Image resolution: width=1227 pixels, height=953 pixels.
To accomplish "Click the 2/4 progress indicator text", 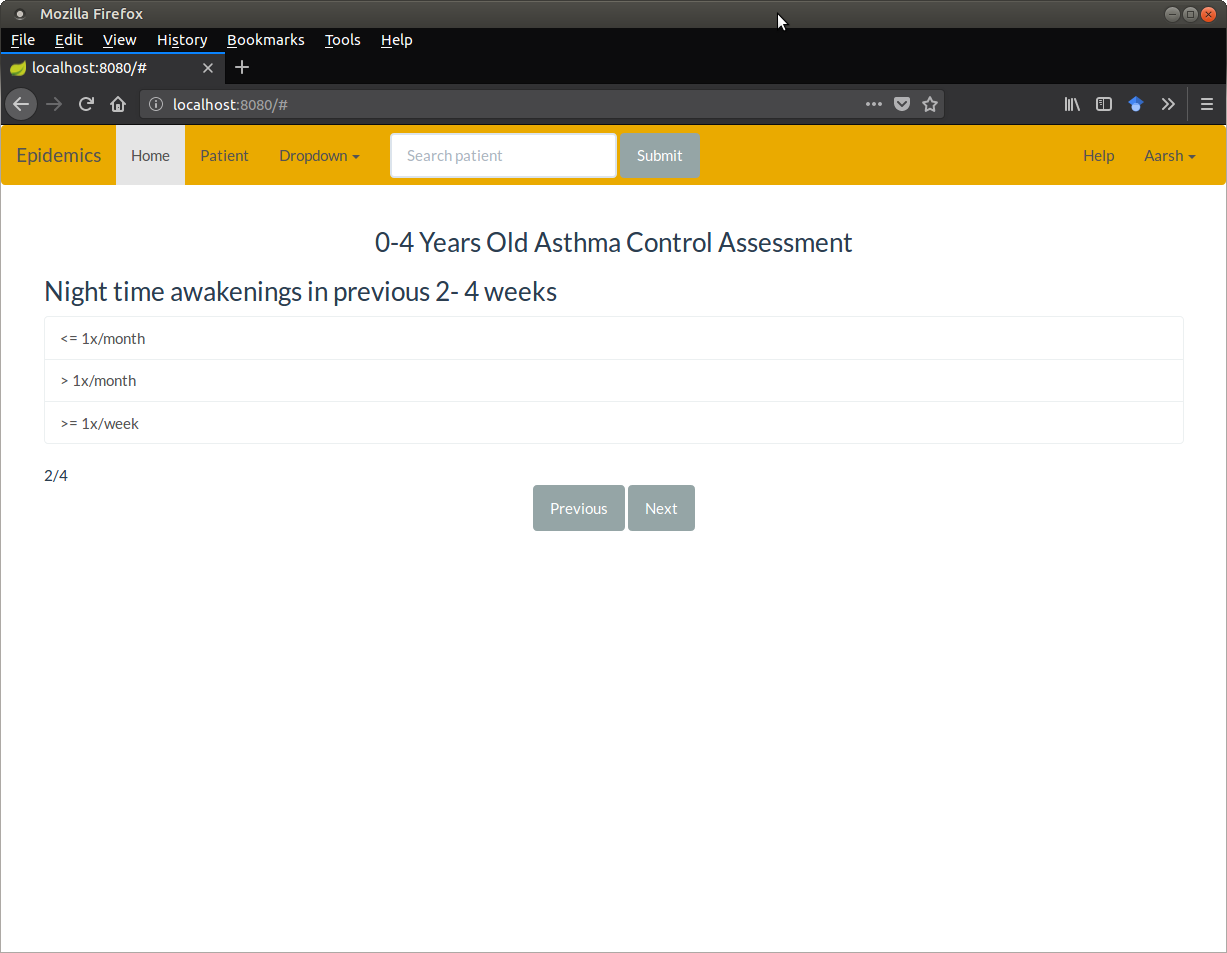I will coord(56,475).
